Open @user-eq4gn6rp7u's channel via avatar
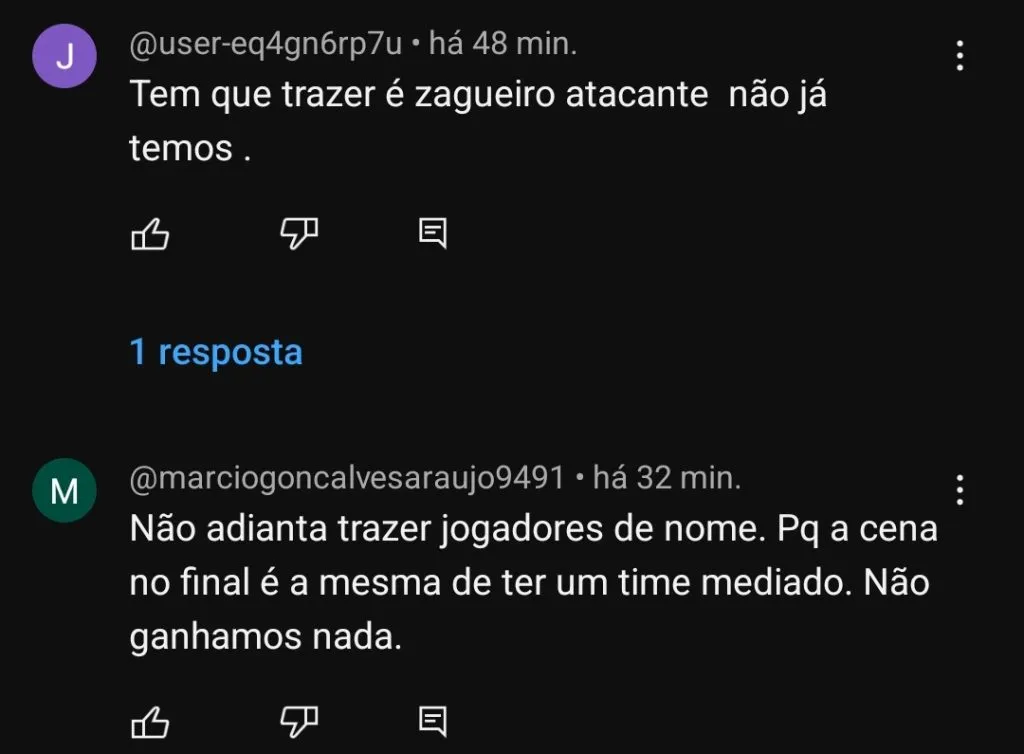 (x=64, y=56)
